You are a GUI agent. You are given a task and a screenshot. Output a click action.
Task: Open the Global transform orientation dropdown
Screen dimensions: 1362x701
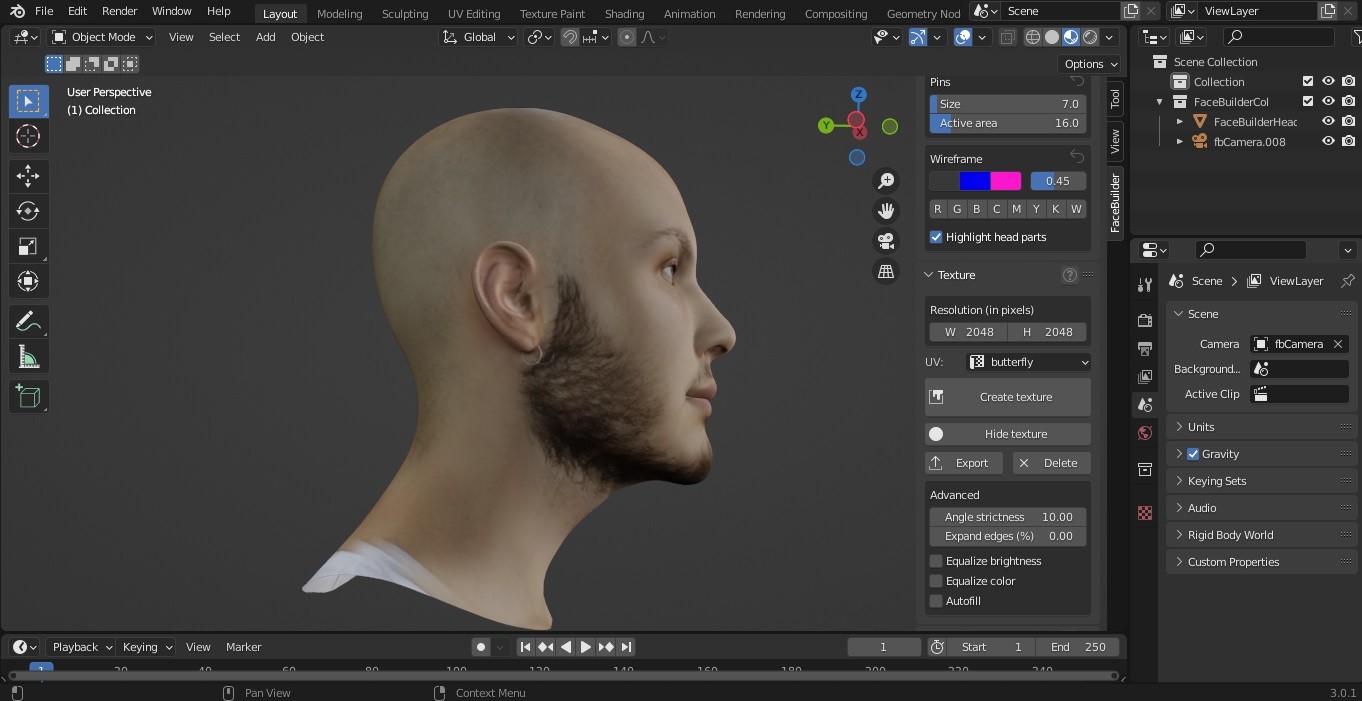coord(479,37)
